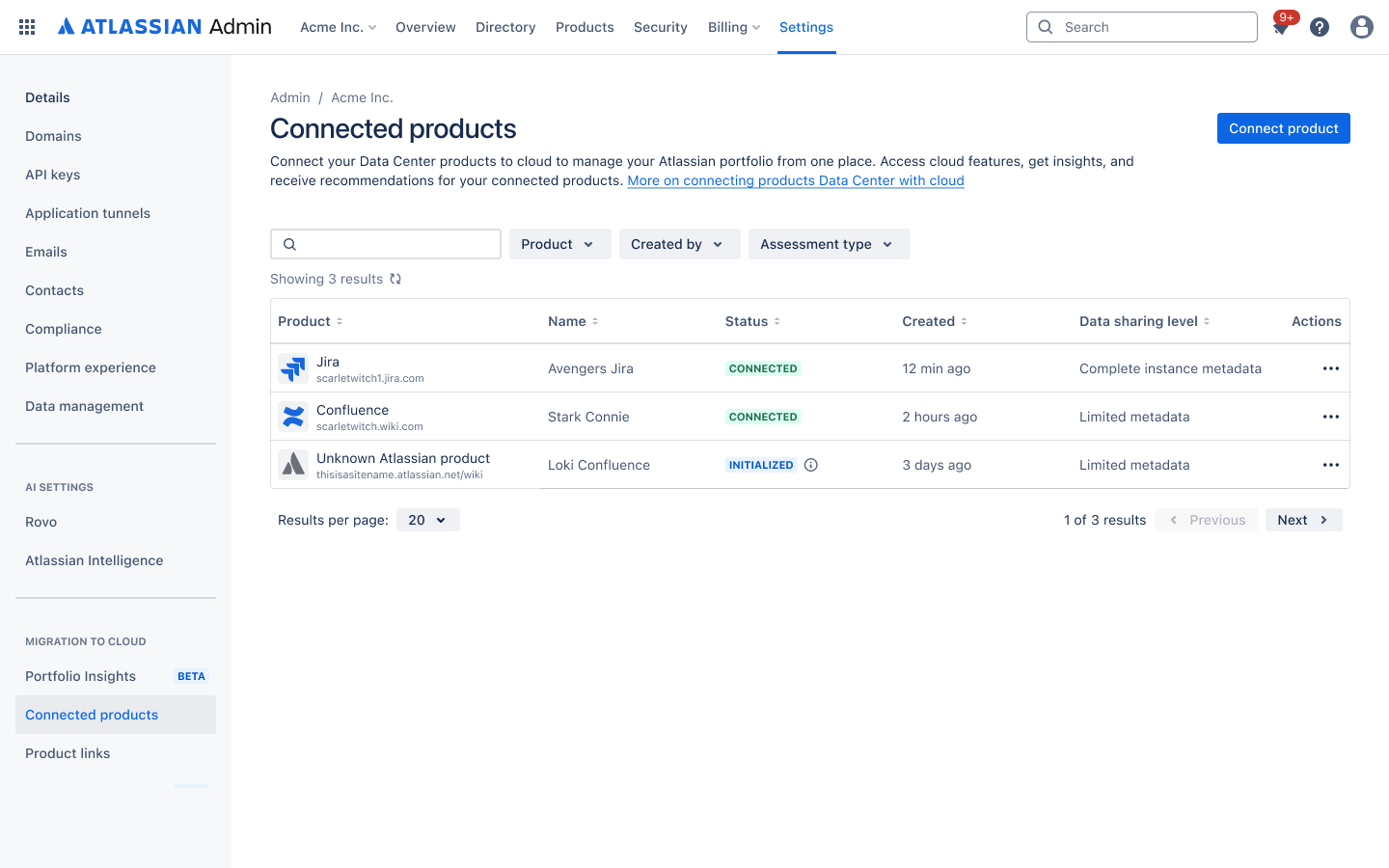Open actions menu for Loki Confluence row
Screen dimensions: 1389x868
(1331, 465)
